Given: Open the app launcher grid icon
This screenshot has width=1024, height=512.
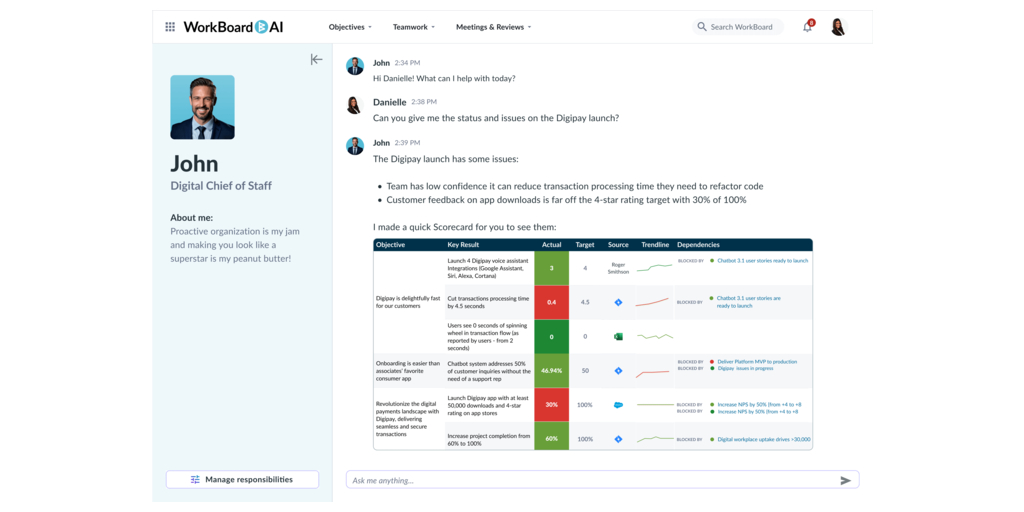Looking at the screenshot, I should (x=170, y=27).
